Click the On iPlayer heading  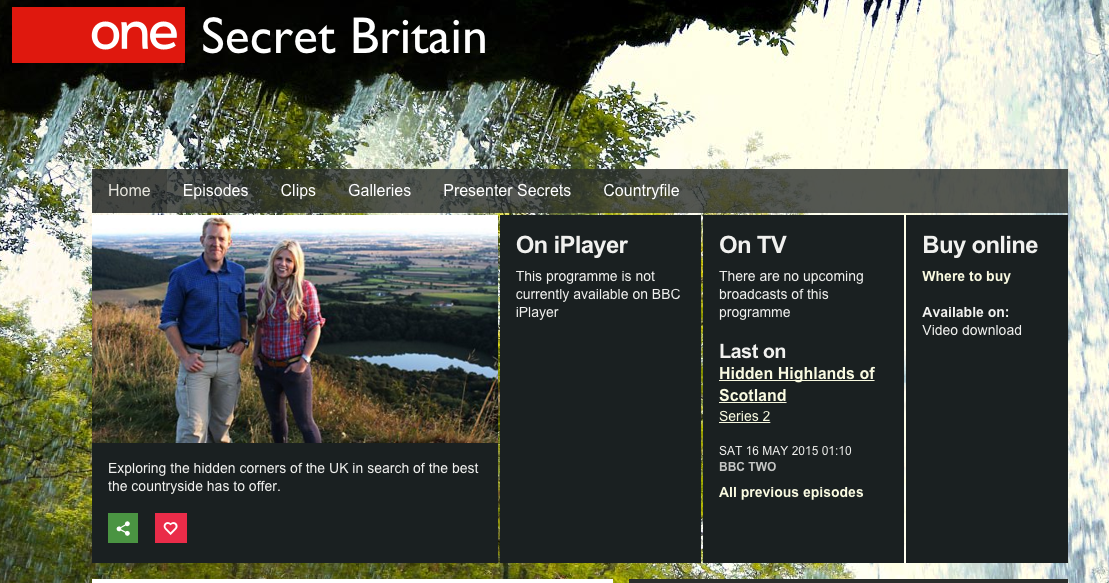pyautogui.click(x=571, y=245)
